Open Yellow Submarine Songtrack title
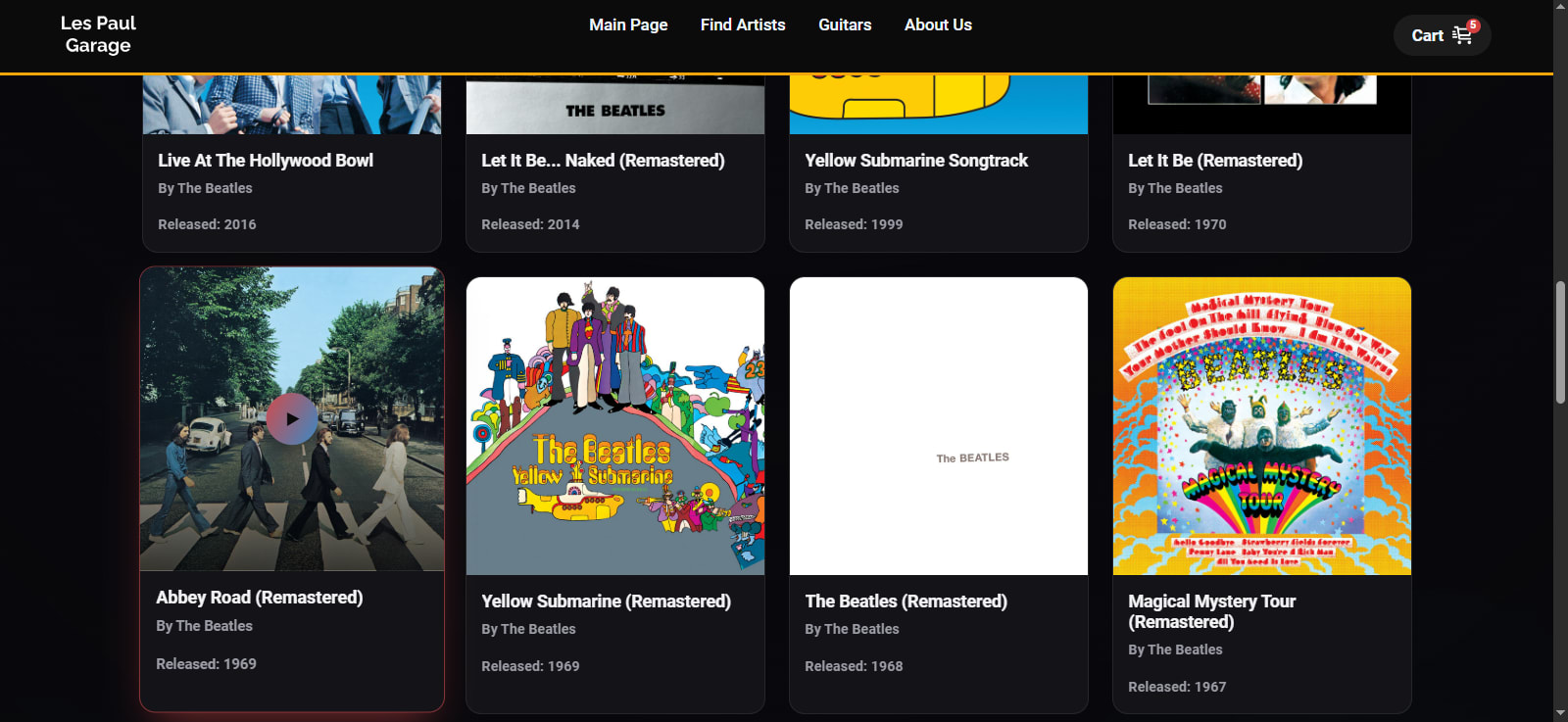1568x722 pixels. click(x=916, y=161)
